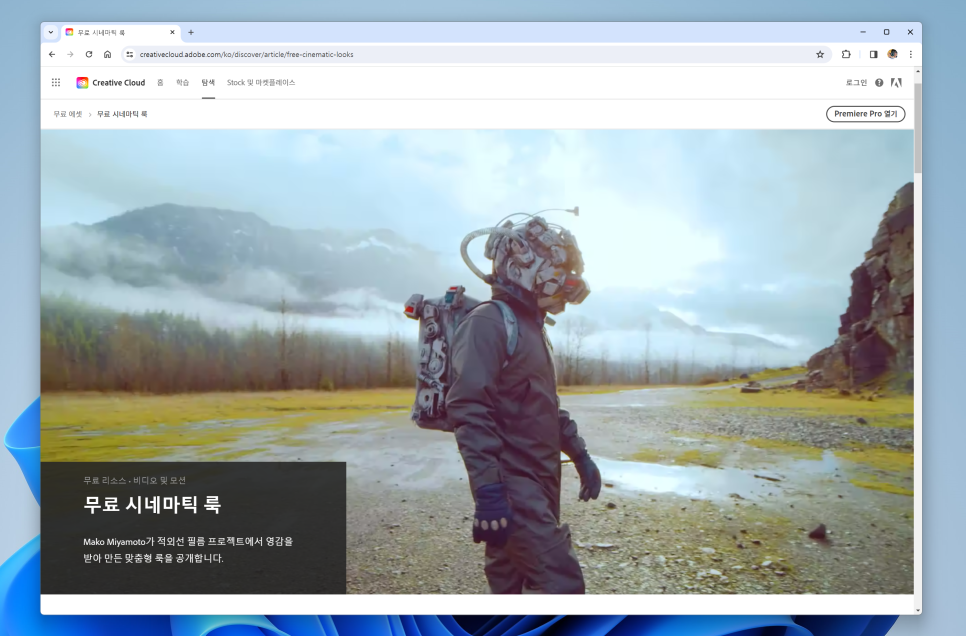Toggle the browser side panel
Screen dimensions: 966x636
[873, 54]
